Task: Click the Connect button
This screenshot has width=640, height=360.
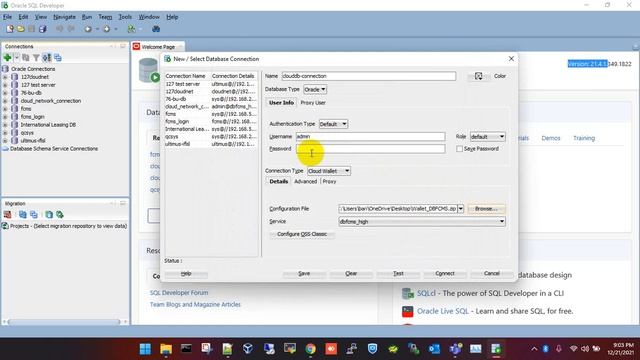Action: [445, 273]
